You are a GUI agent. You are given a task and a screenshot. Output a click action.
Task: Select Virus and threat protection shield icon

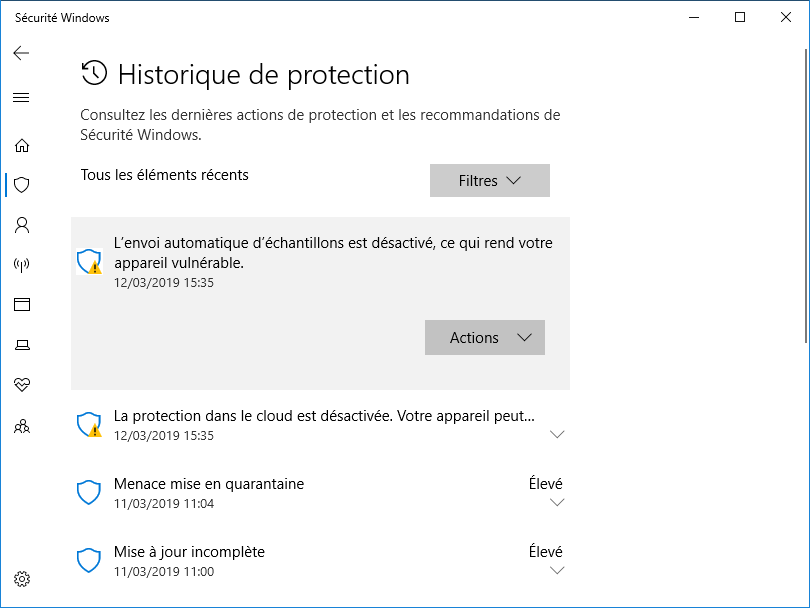point(22,185)
